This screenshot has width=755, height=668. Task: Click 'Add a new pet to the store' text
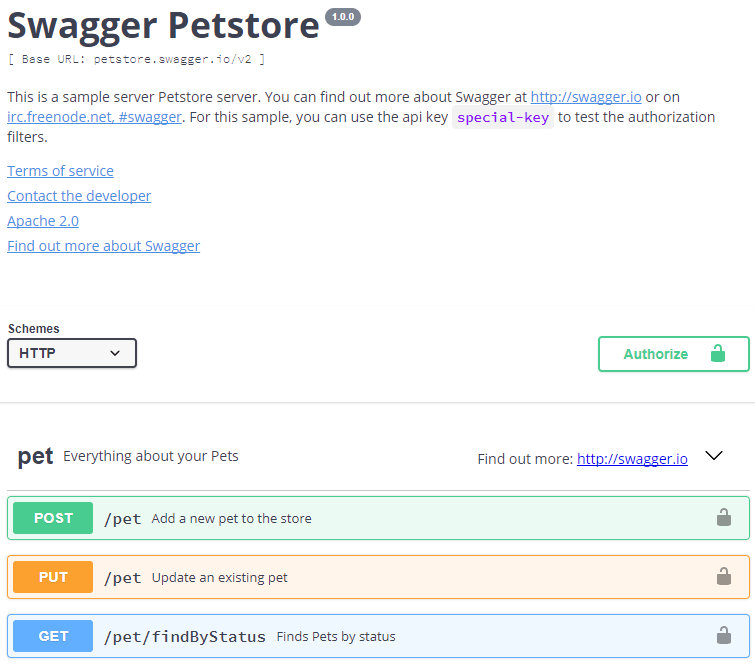point(232,519)
